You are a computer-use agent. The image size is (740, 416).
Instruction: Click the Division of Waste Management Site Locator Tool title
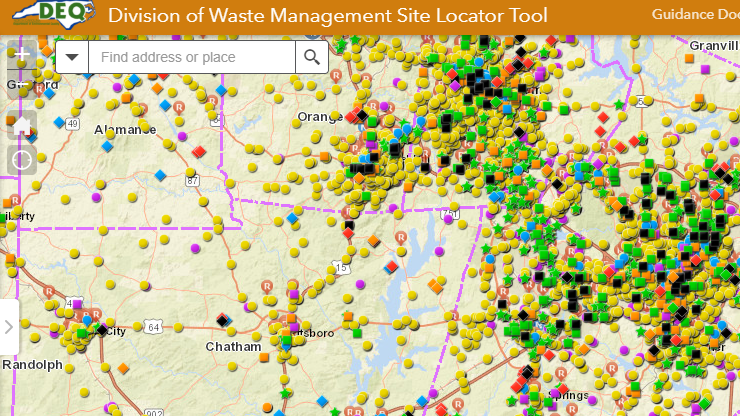click(328, 16)
